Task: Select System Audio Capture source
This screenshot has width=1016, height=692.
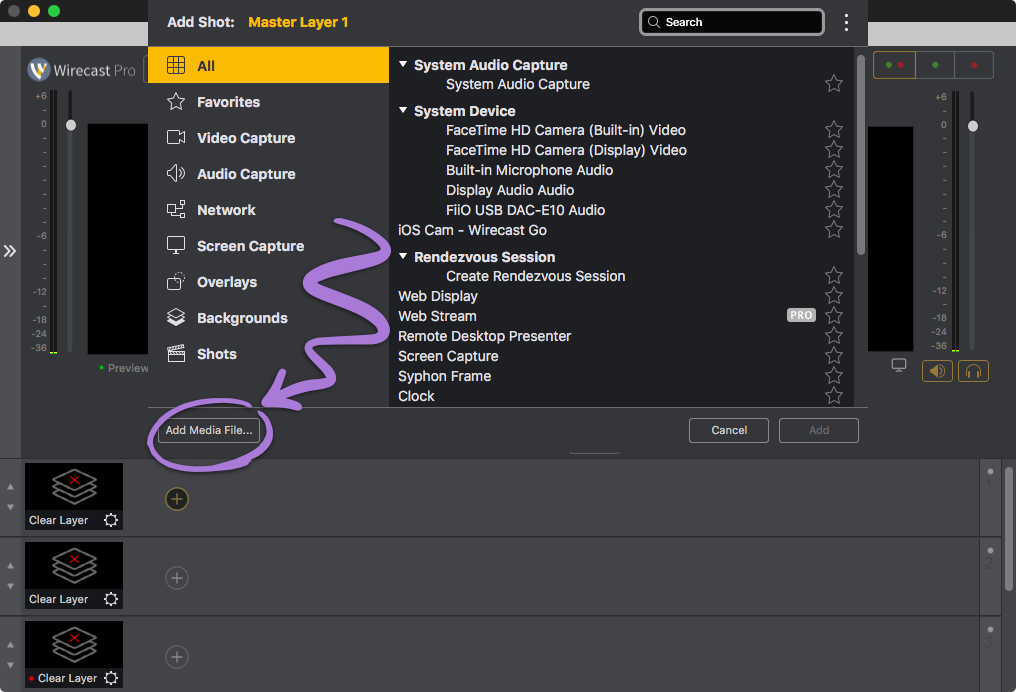Action: (x=518, y=84)
